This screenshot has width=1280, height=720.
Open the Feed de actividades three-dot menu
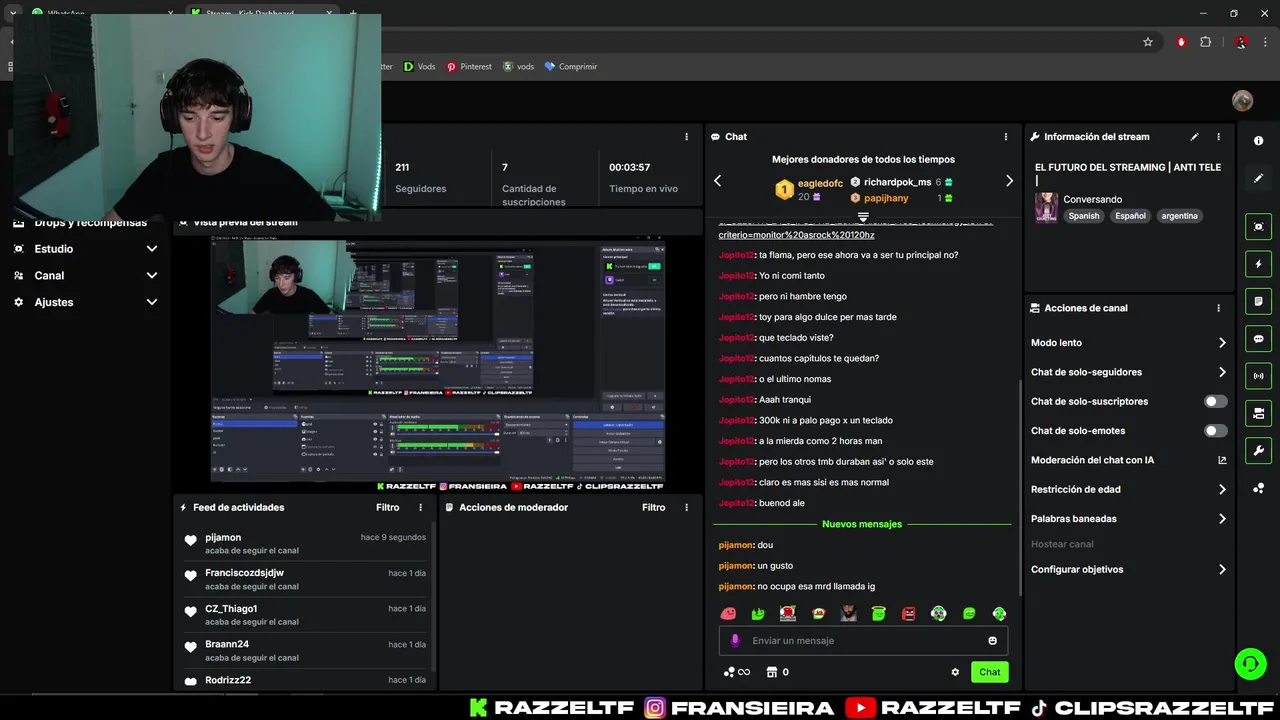(x=420, y=507)
